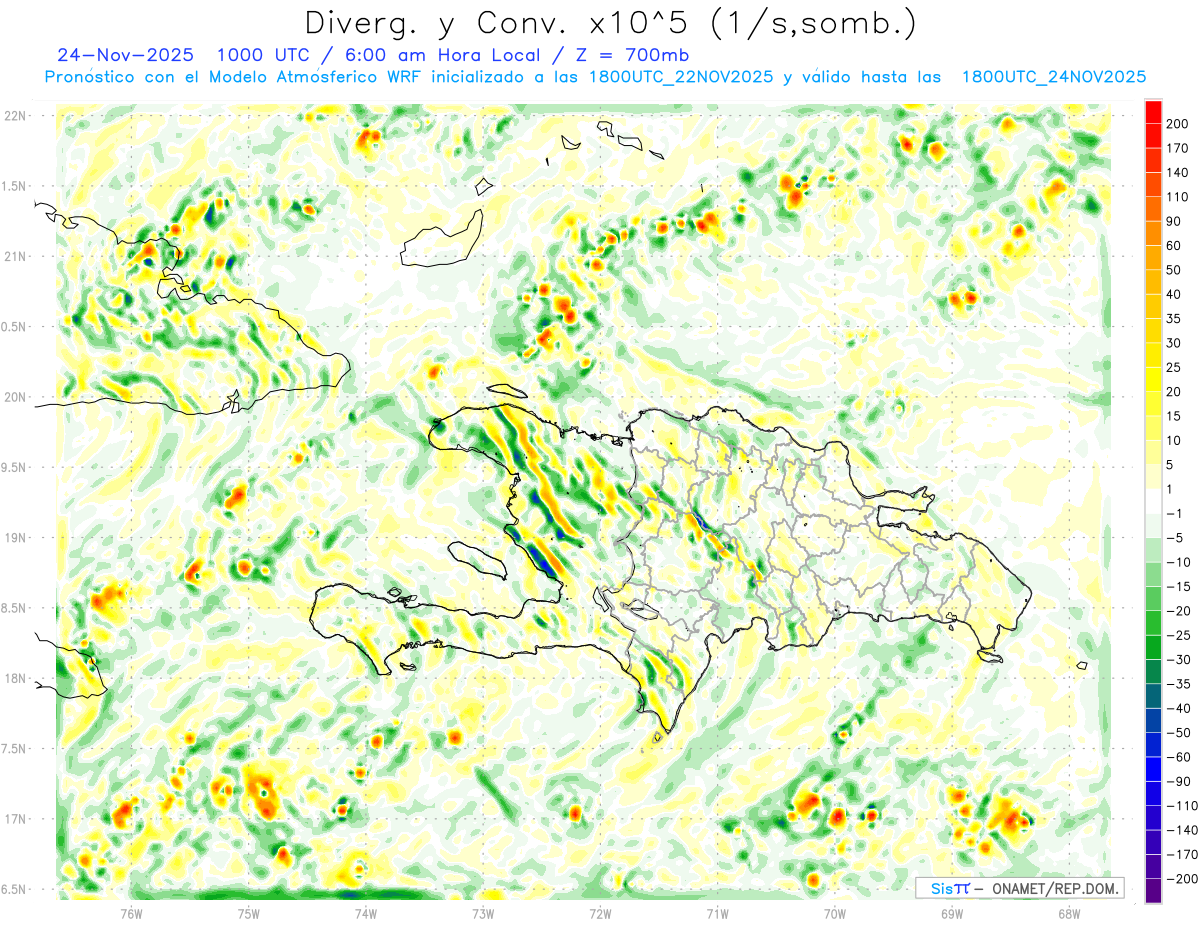Click the positive '110' colorbar label
The height and width of the screenshot is (927, 1200).
click(x=1177, y=197)
